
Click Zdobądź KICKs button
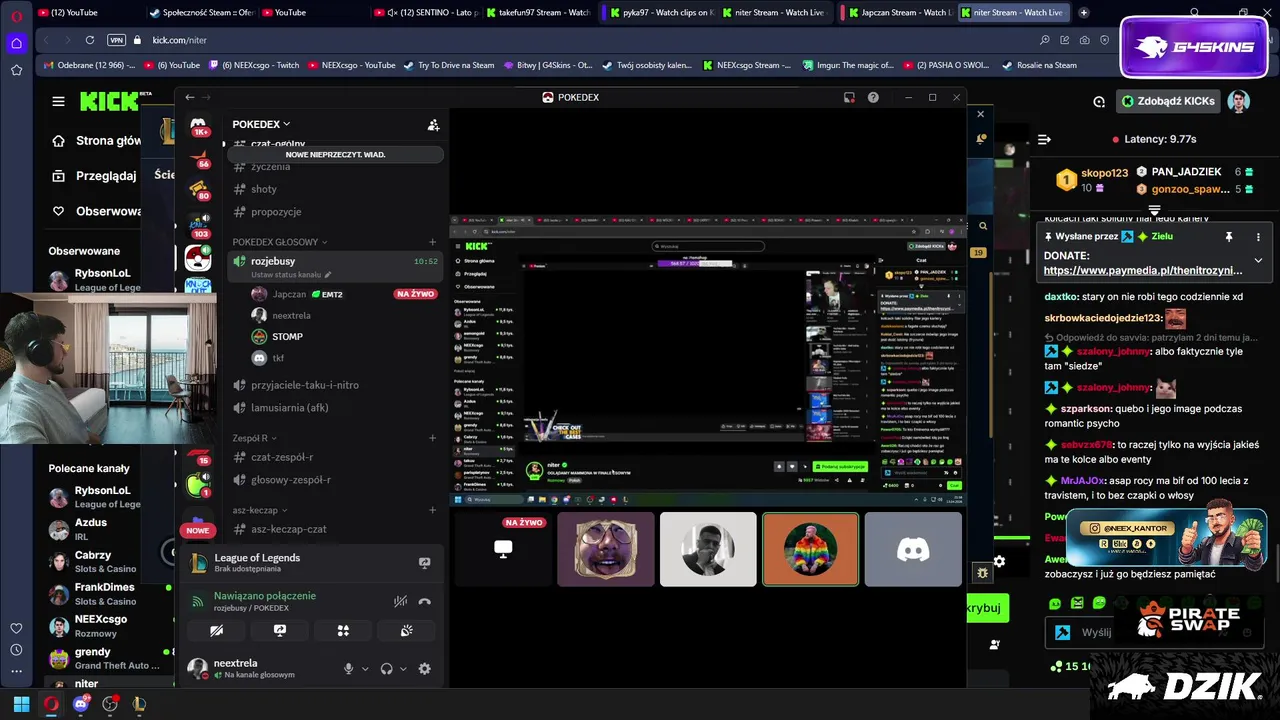(1167, 101)
